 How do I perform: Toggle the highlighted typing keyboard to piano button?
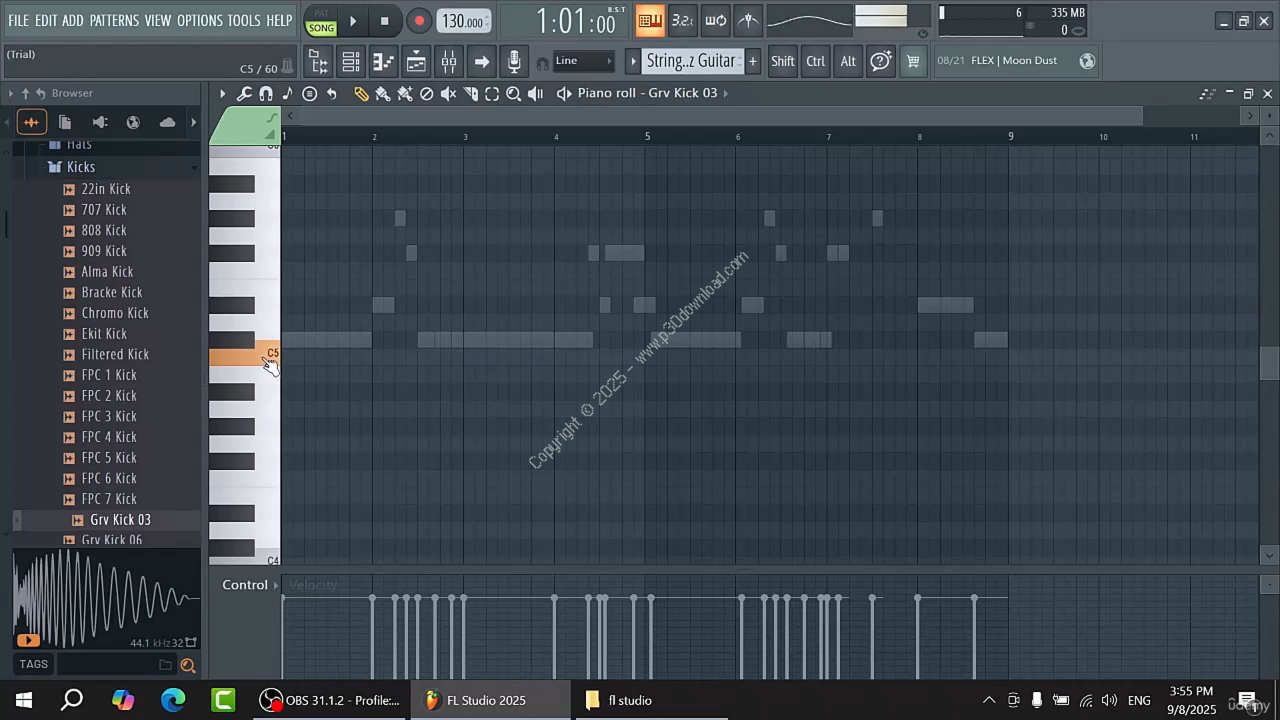[x=650, y=20]
